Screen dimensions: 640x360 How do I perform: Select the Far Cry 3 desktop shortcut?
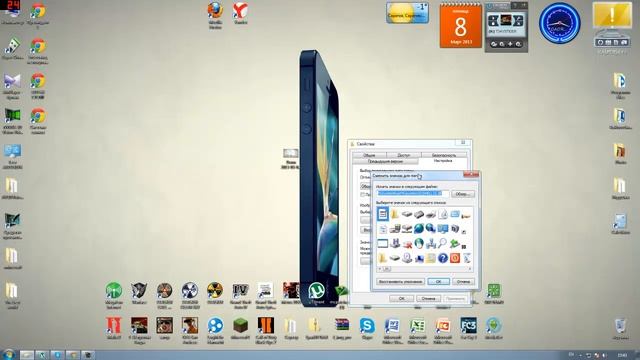(468, 329)
